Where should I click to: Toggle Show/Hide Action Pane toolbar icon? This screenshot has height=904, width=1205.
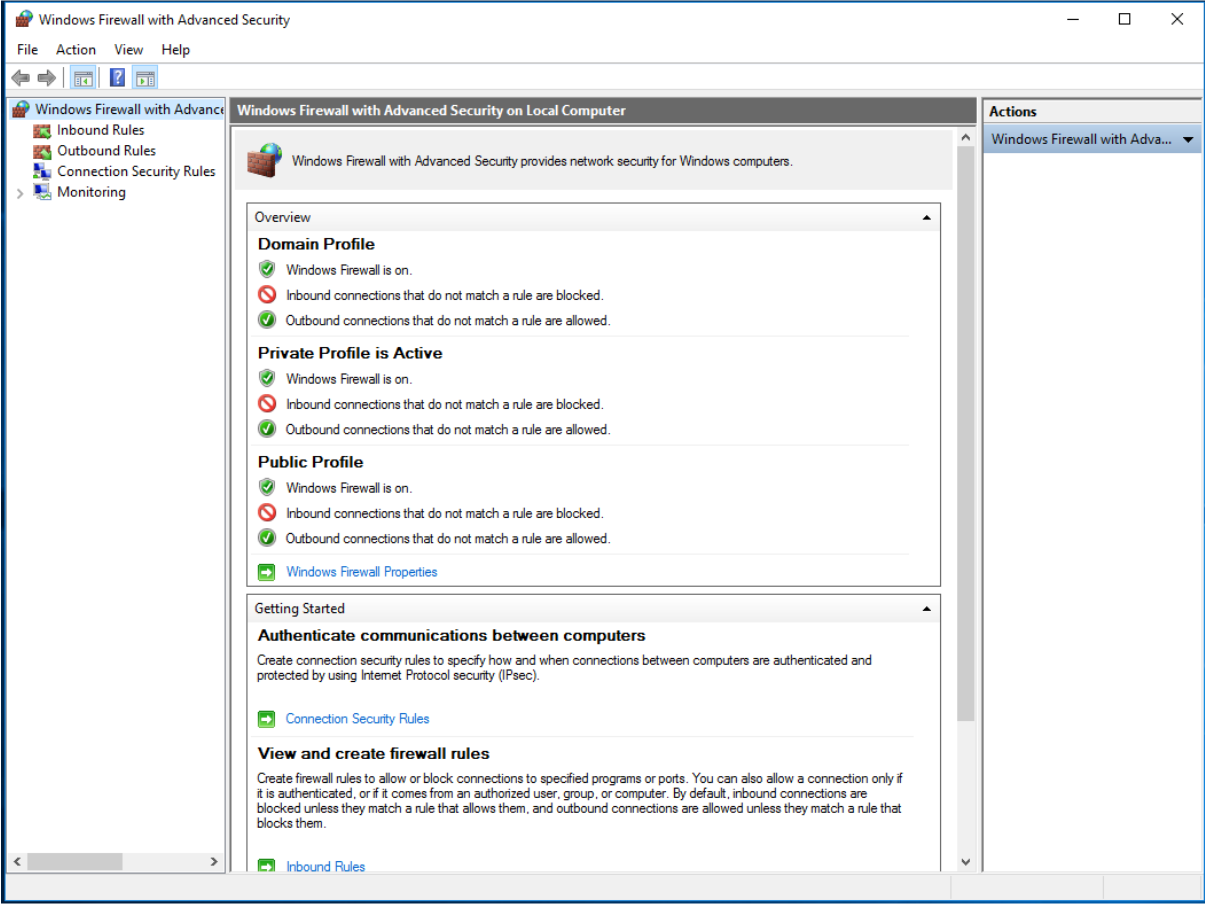coord(146,78)
